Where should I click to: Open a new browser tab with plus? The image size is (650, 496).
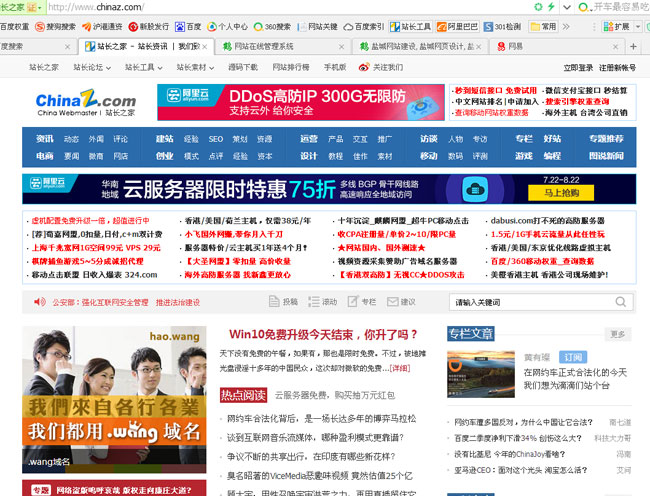(633, 46)
